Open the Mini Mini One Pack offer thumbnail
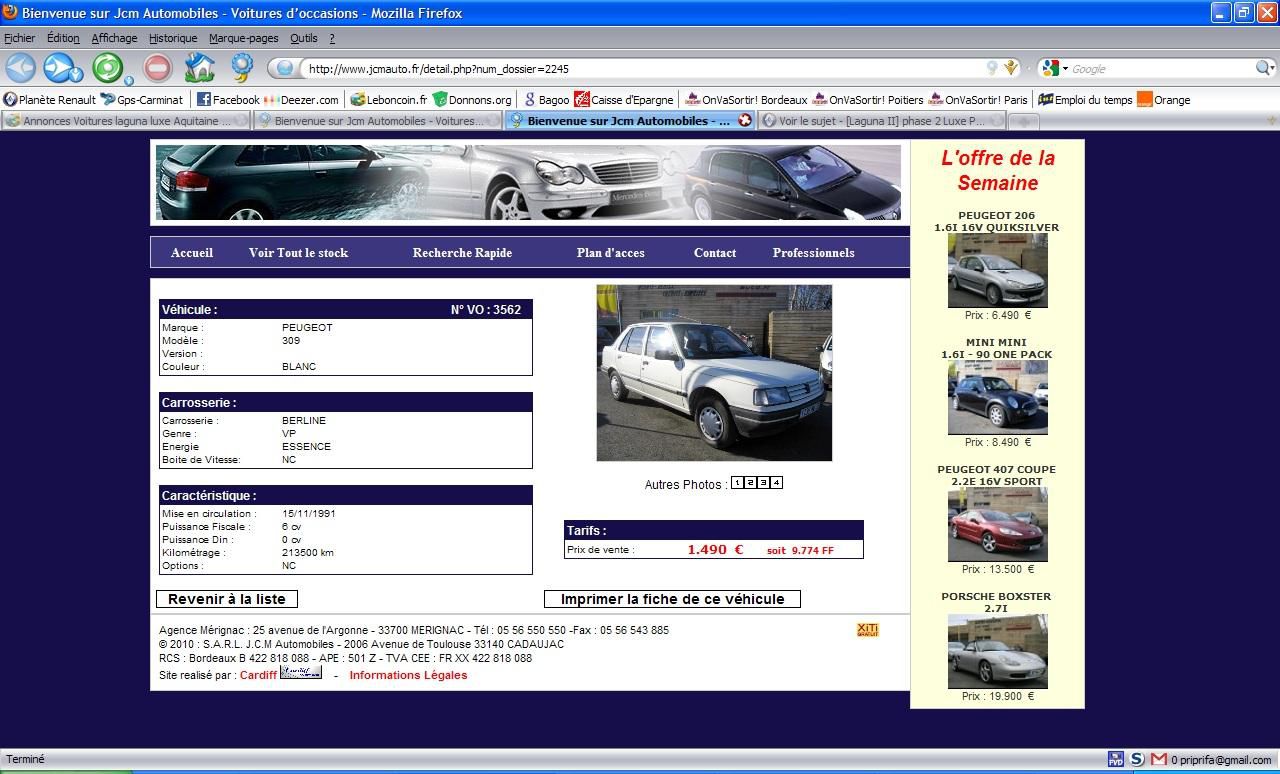This screenshot has height=774, width=1280. (x=997, y=398)
